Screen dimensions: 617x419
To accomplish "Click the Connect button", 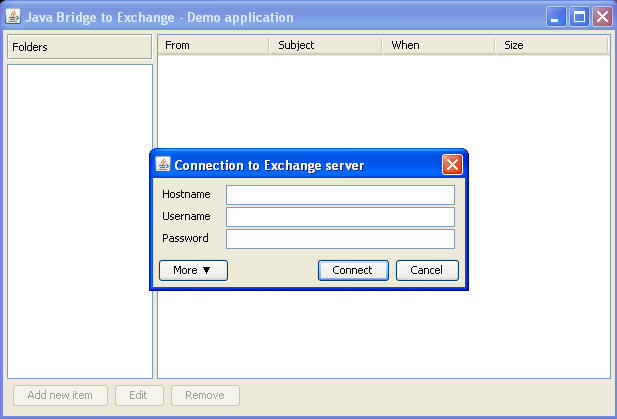I will click(353, 270).
